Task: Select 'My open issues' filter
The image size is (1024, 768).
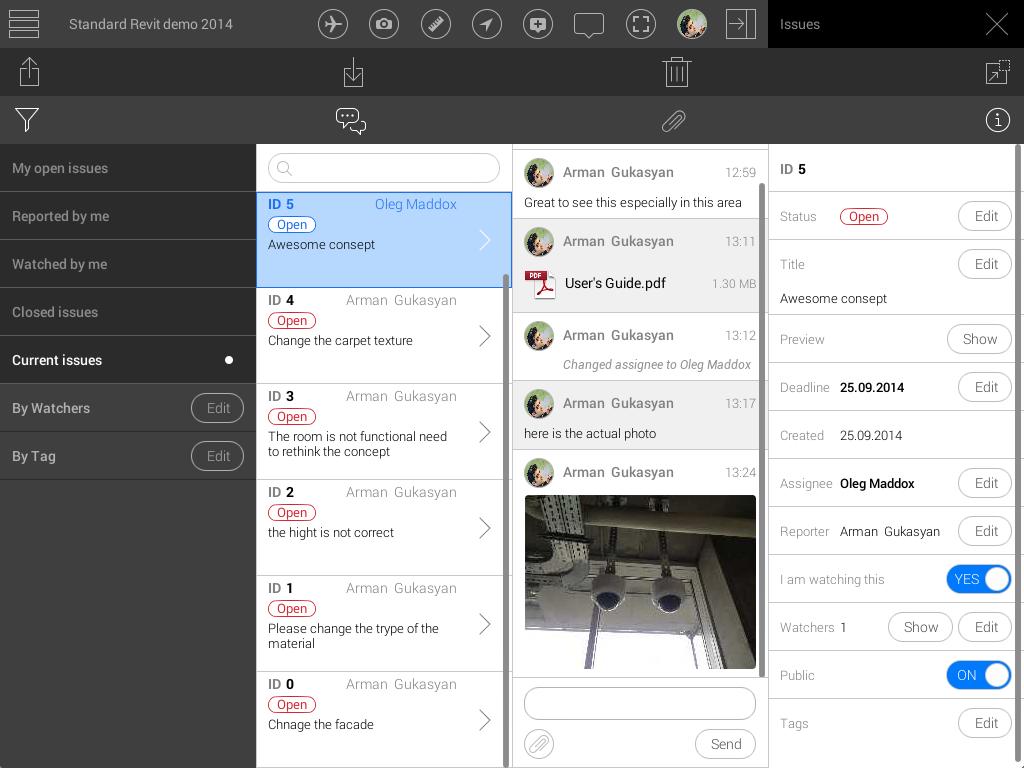Action: pyautogui.click(x=60, y=168)
